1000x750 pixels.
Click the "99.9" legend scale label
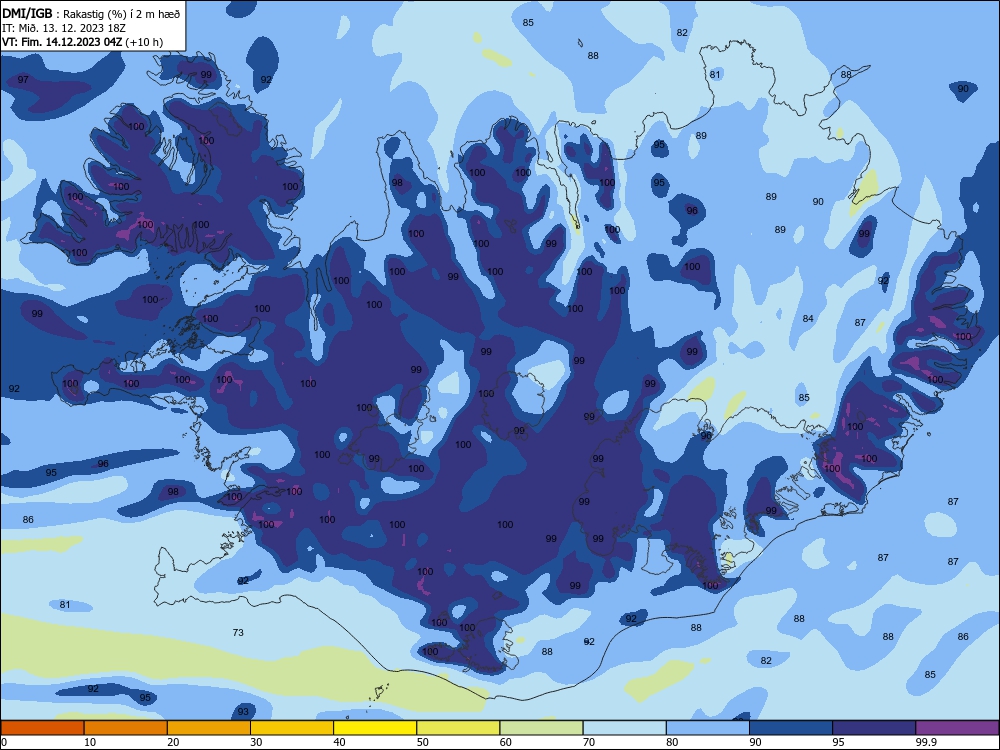point(926,742)
